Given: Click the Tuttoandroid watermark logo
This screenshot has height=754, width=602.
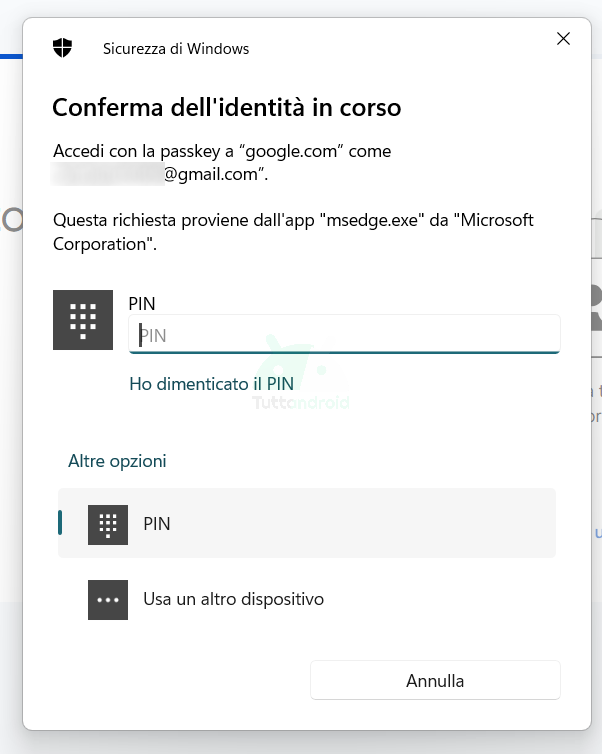Looking at the screenshot, I should coord(301,380).
